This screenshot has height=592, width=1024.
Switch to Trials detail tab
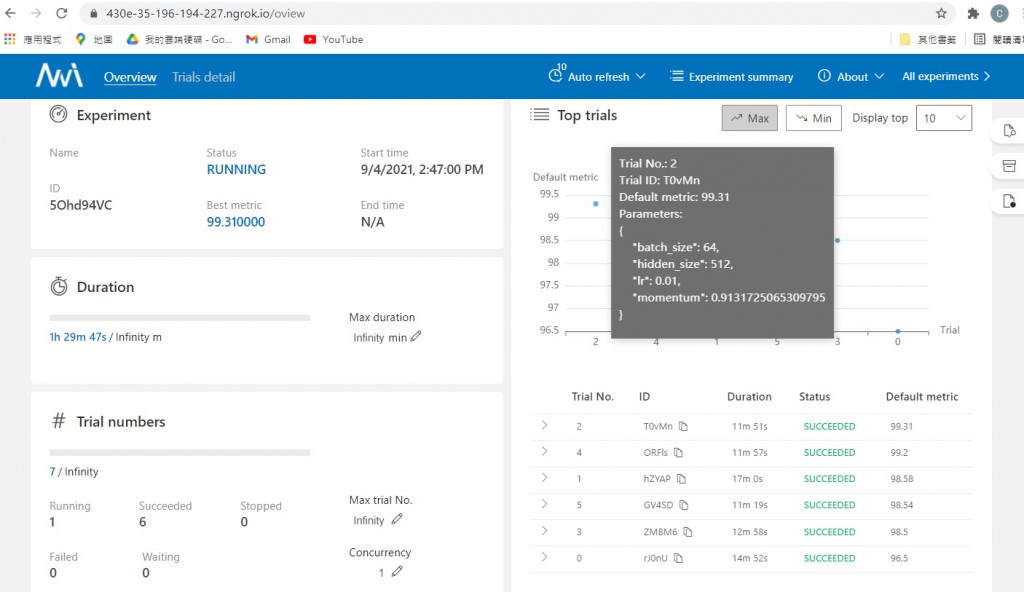click(204, 77)
